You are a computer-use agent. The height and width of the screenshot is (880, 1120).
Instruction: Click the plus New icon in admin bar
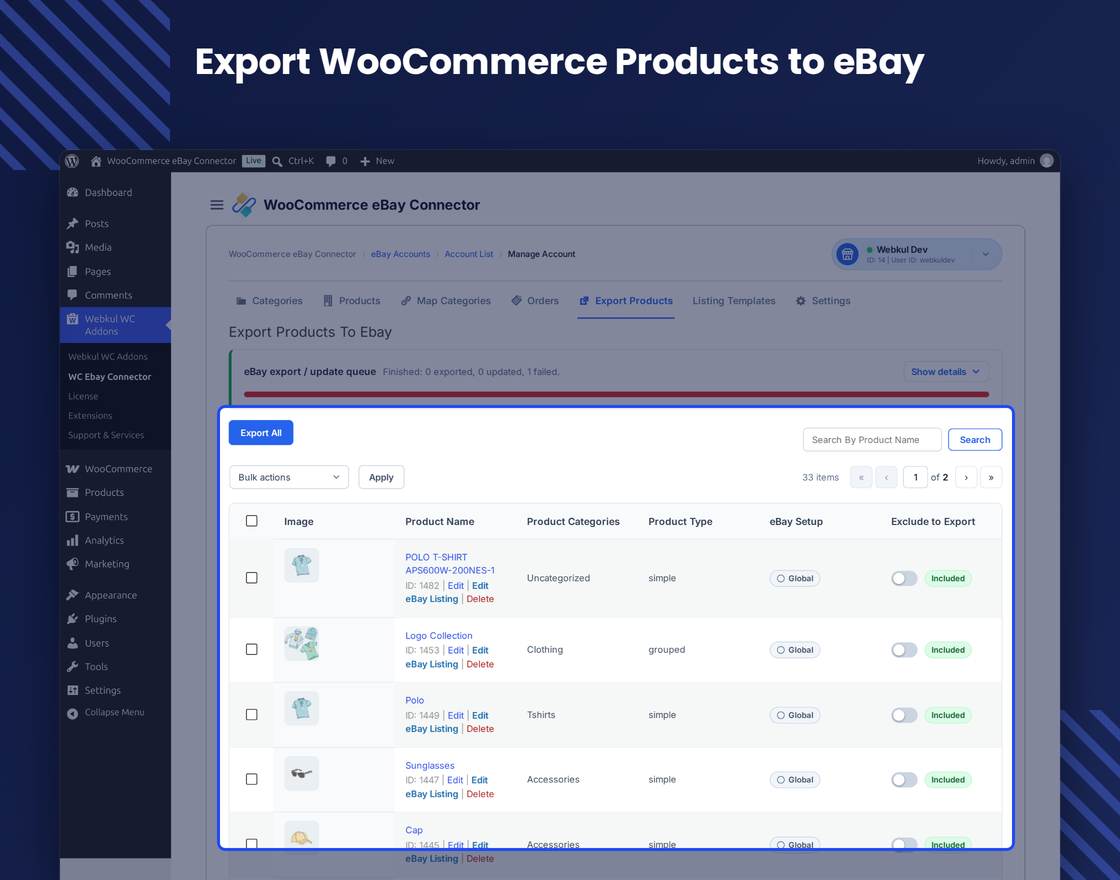coord(365,161)
